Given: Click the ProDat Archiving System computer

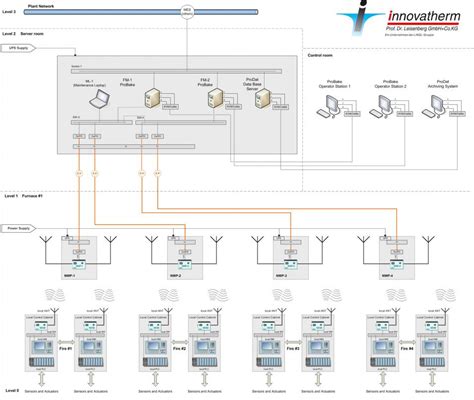Looking at the screenshot, I should (433, 106).
